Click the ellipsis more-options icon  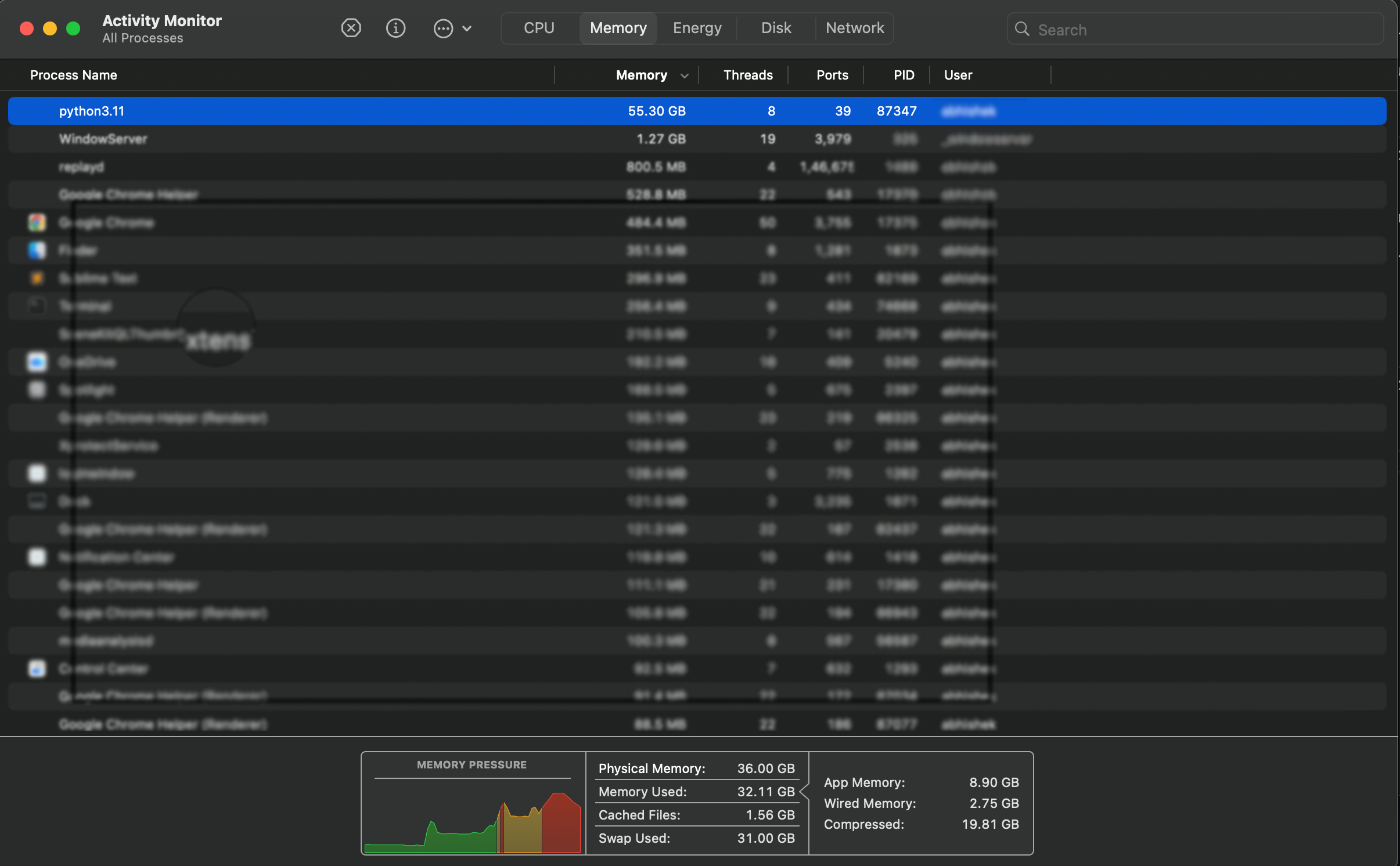pyautogui.click(x=443, y=28)
